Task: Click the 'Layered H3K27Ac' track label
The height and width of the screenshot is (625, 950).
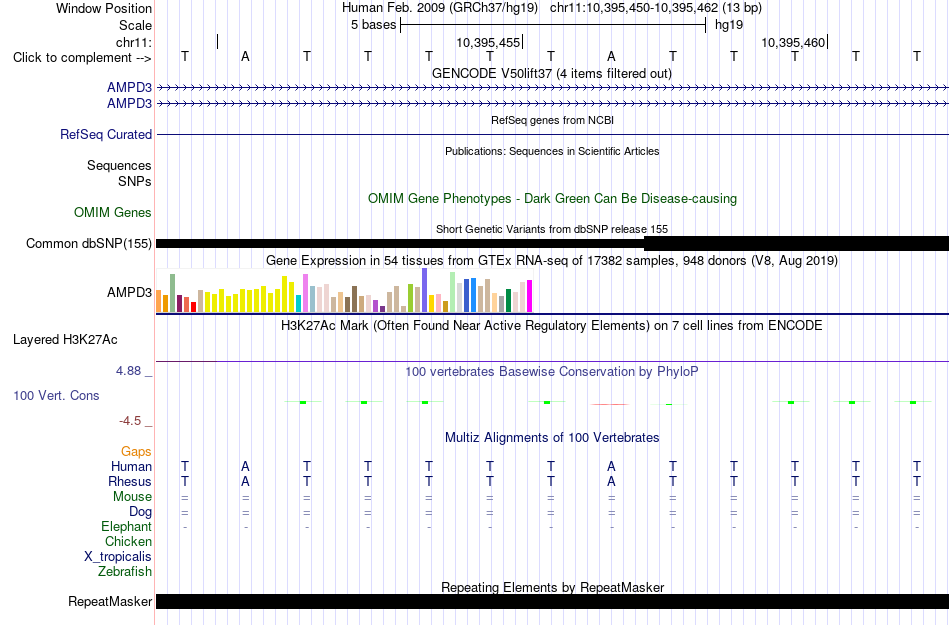Action: (x=65, y=340)
